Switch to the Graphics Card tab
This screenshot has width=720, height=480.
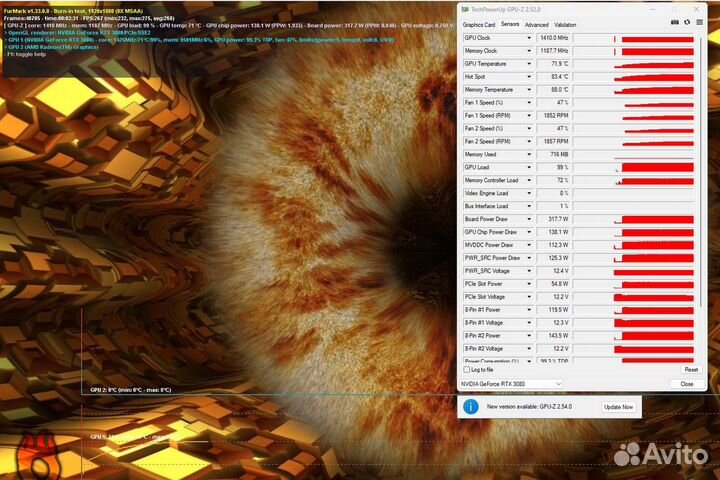pos(478,25)
